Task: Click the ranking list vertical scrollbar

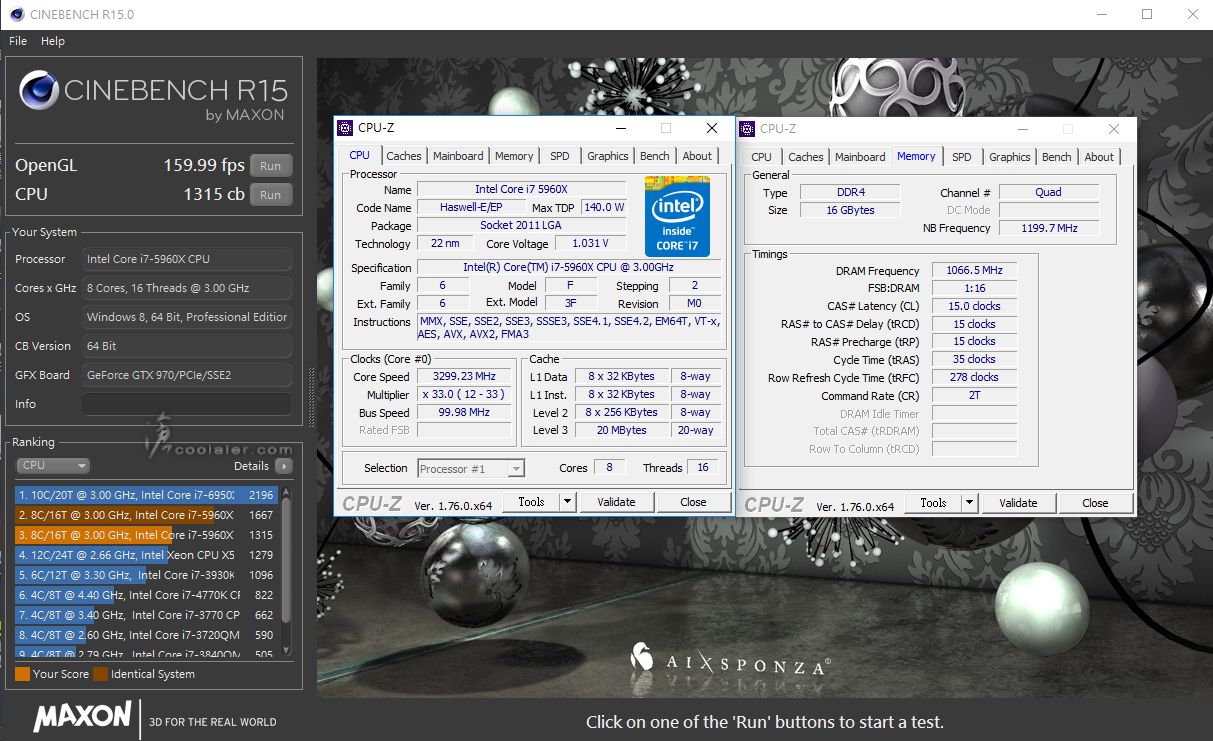Action: pos(287,571)
